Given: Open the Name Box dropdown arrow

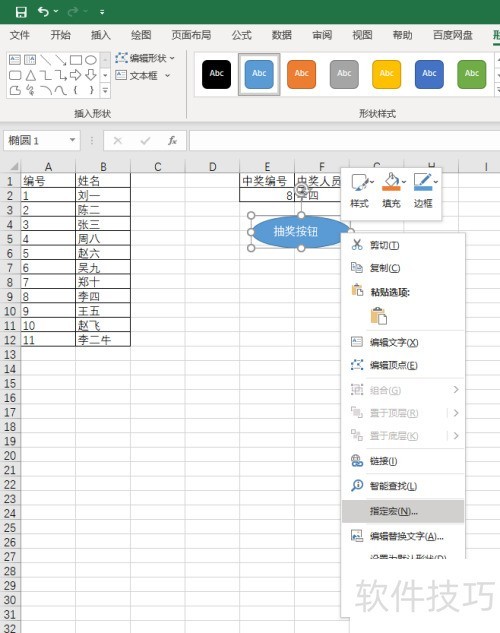Looking at the screenshot, I should (73, 140).
